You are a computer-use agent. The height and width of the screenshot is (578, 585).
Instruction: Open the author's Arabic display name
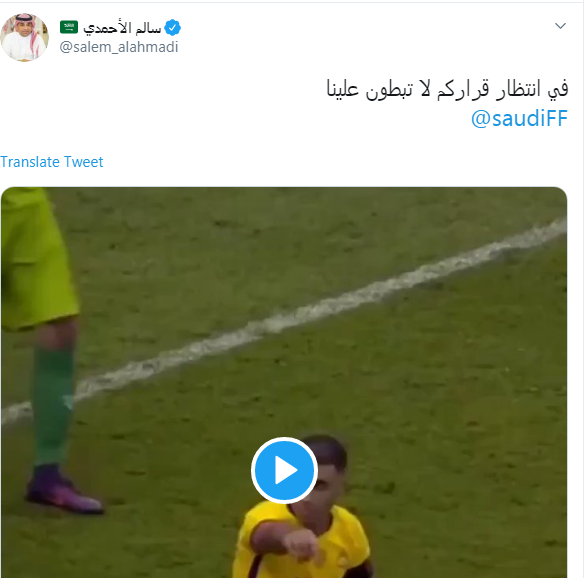click(122, 28)
